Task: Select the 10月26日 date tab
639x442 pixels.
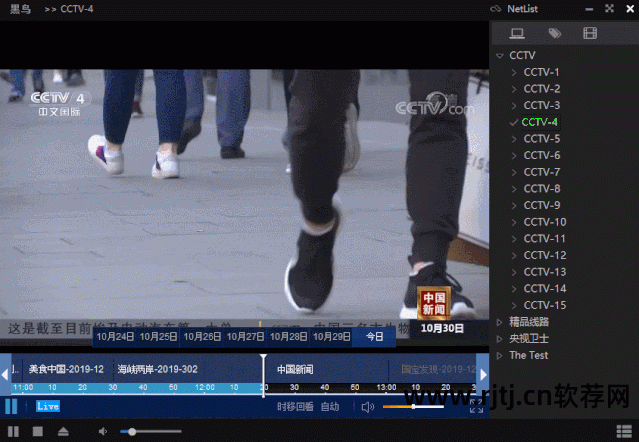Action: [202, 336]
